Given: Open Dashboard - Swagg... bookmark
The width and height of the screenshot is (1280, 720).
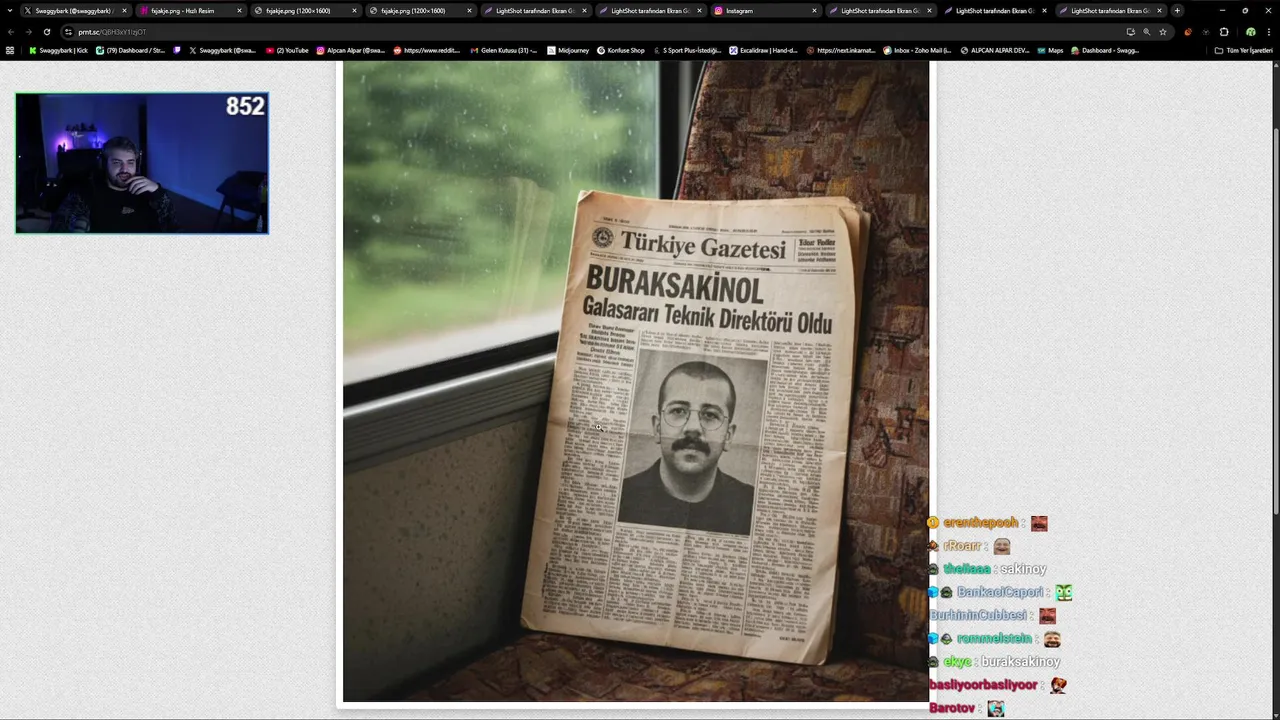Looking at the screenshot, I should point(1105,50).
